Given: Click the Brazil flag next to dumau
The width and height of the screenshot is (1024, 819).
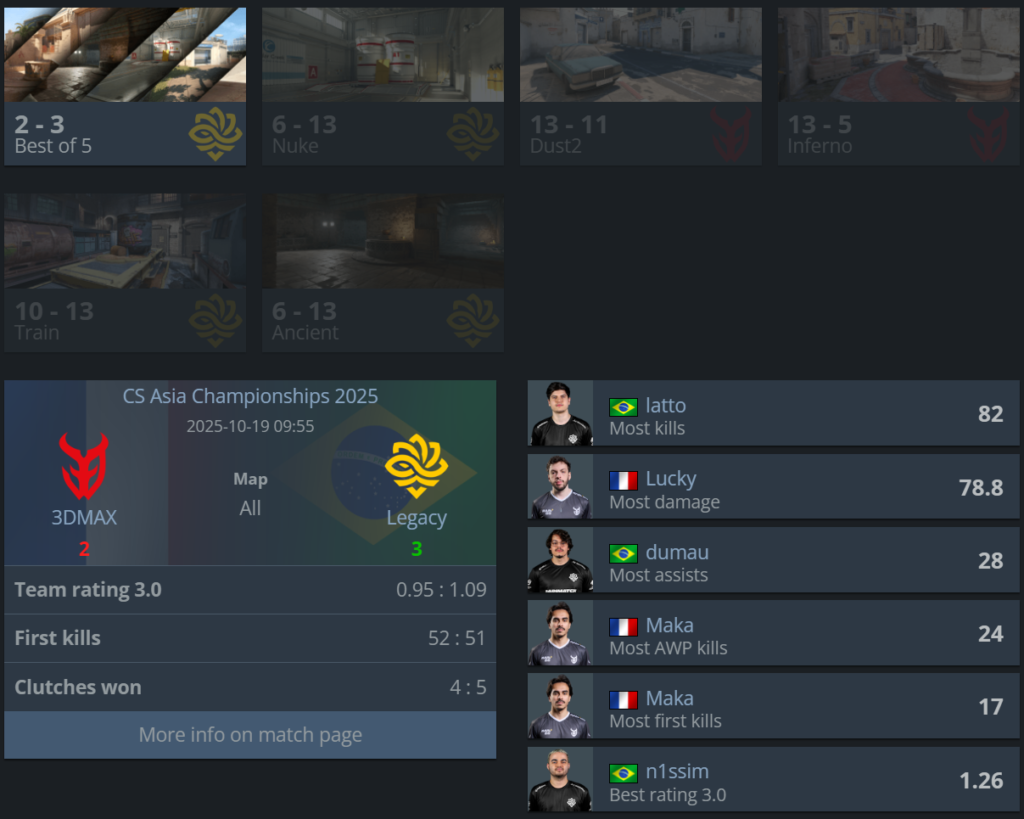Looking at the screenshot, I should [x=623, y=554].
